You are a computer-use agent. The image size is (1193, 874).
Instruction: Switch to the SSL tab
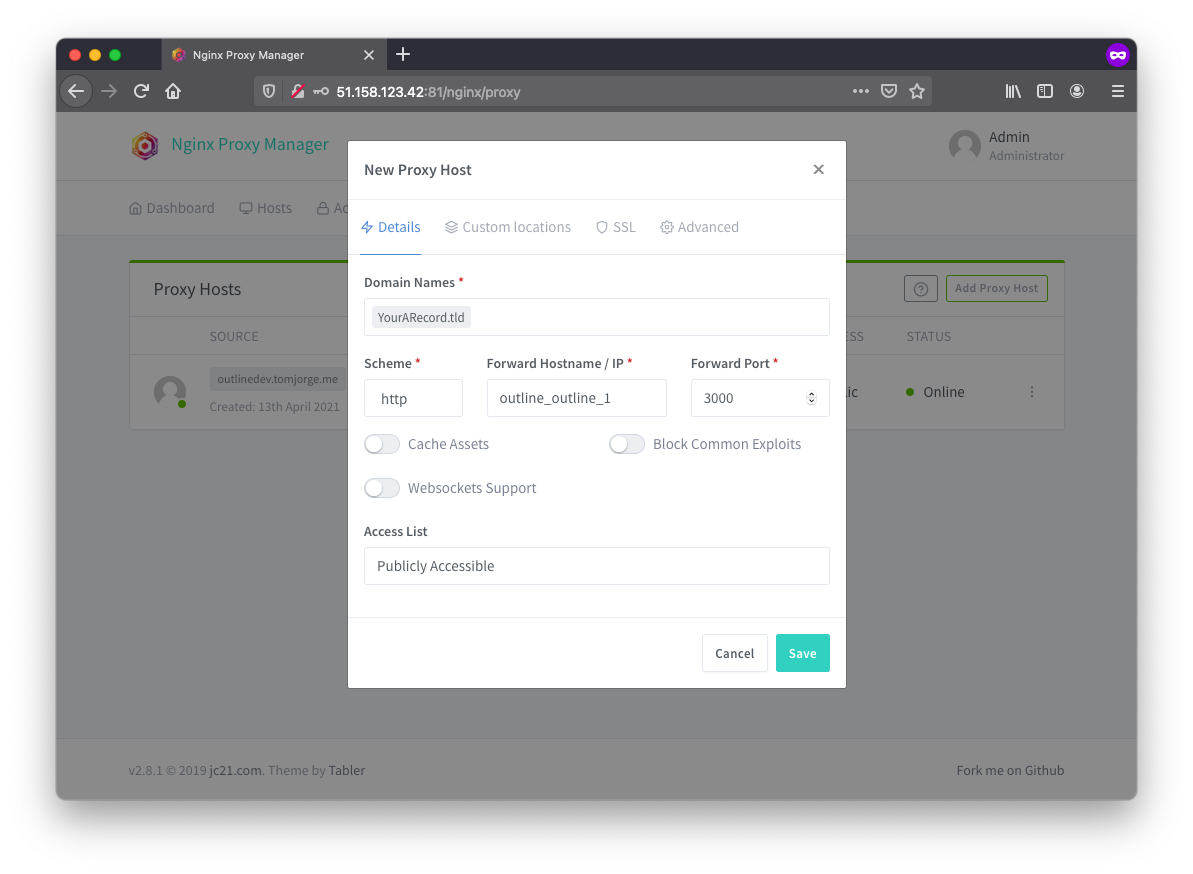point(616,227)
